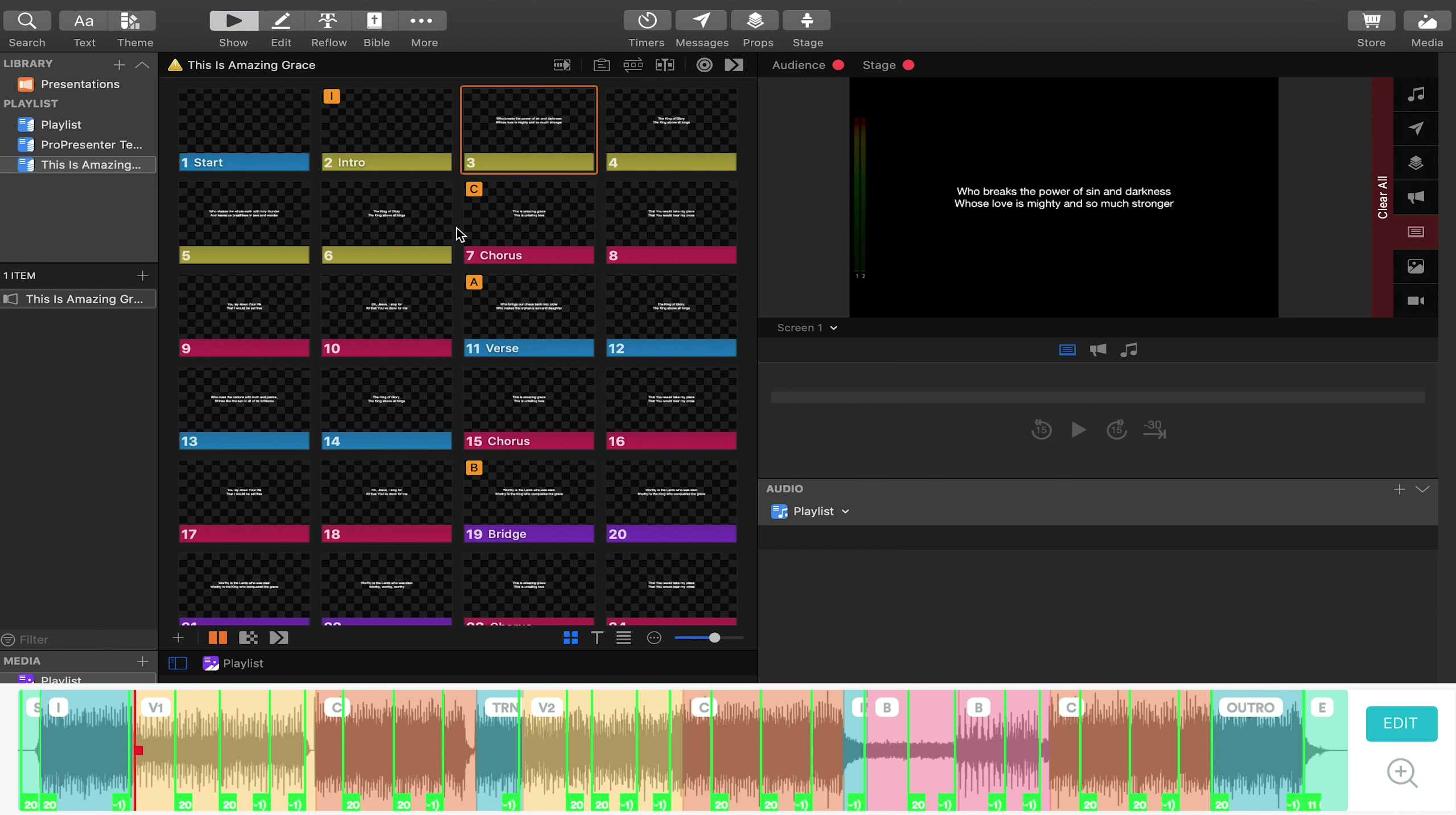The width and height of the screenshot is (1456, 815).
Task: Select the Timers tool icon
Action: pyautogui.click(x=645, y=20)
